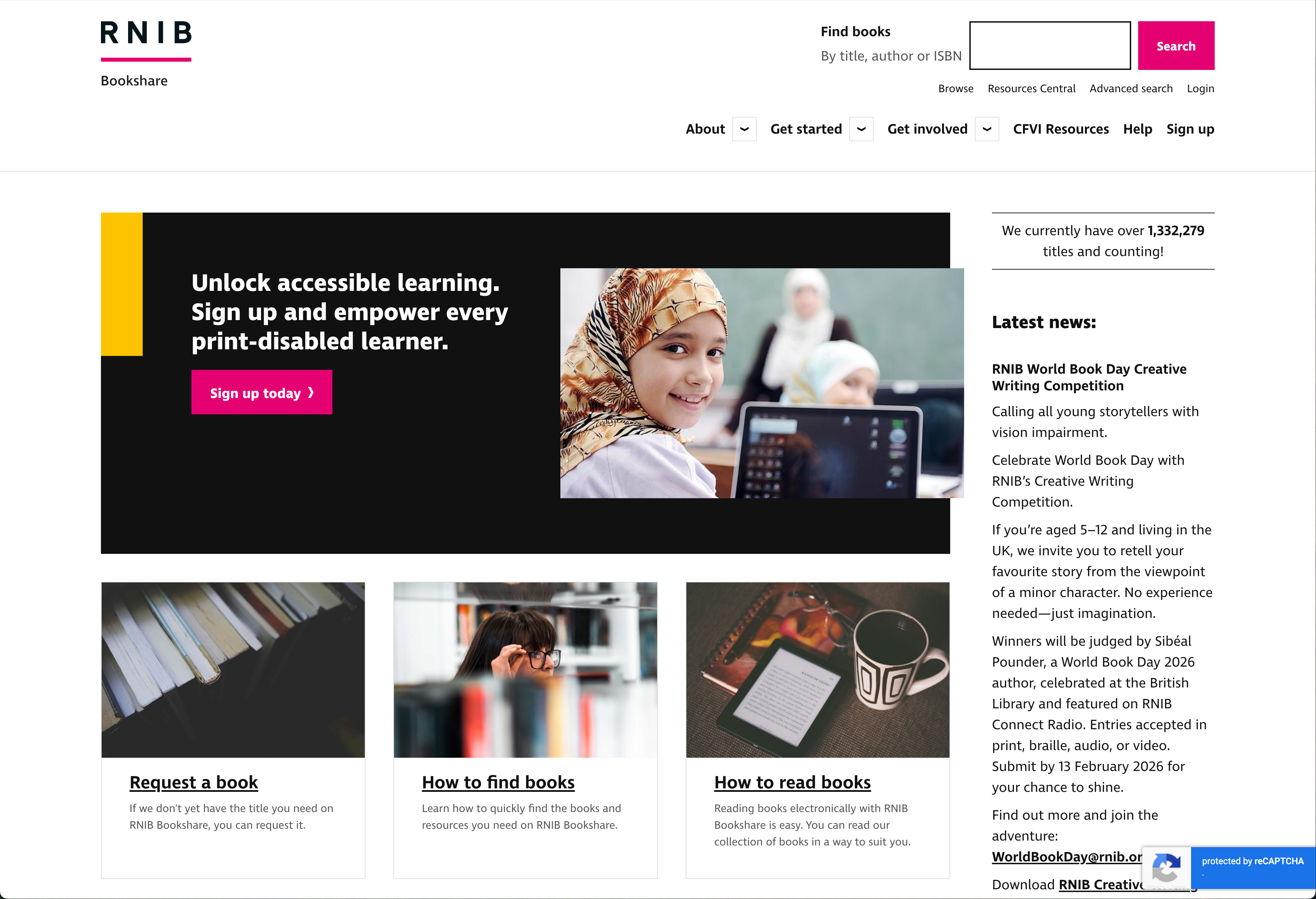Focus the Find books search field
1316x899 pixels.
tap(1050, 46)
